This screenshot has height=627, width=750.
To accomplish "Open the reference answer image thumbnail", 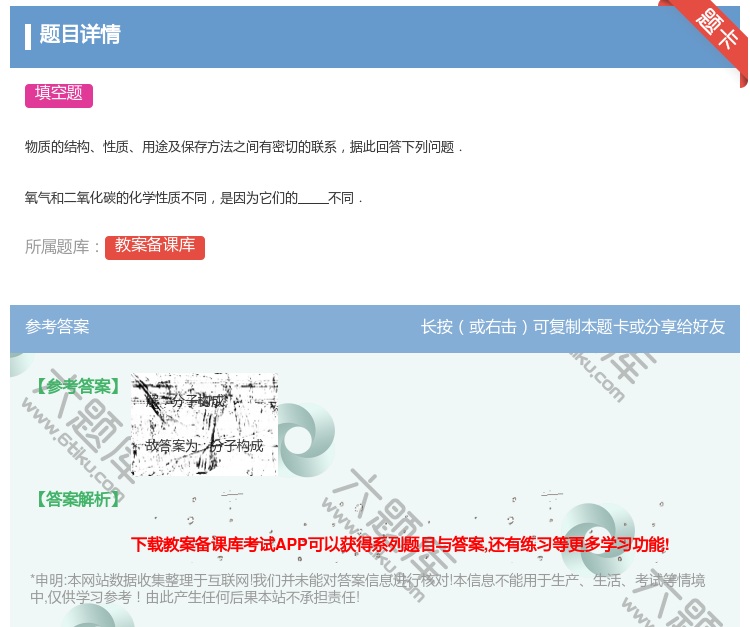I will [204, 424].
